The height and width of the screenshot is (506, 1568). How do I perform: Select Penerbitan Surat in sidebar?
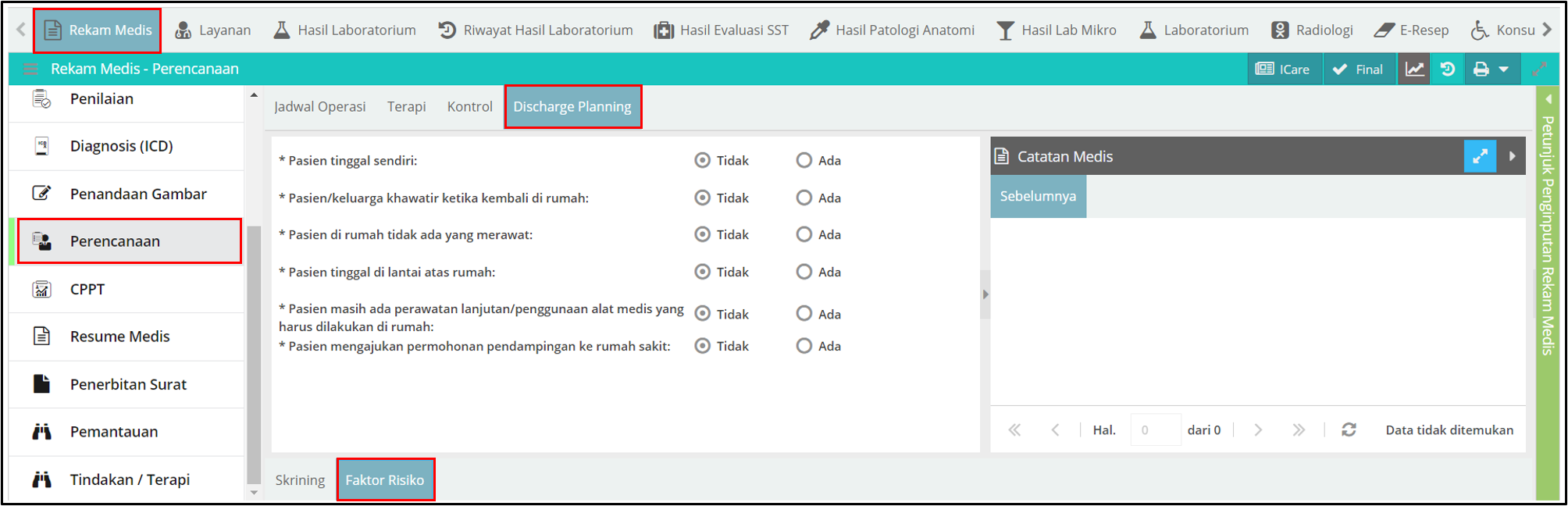(127, 384)
